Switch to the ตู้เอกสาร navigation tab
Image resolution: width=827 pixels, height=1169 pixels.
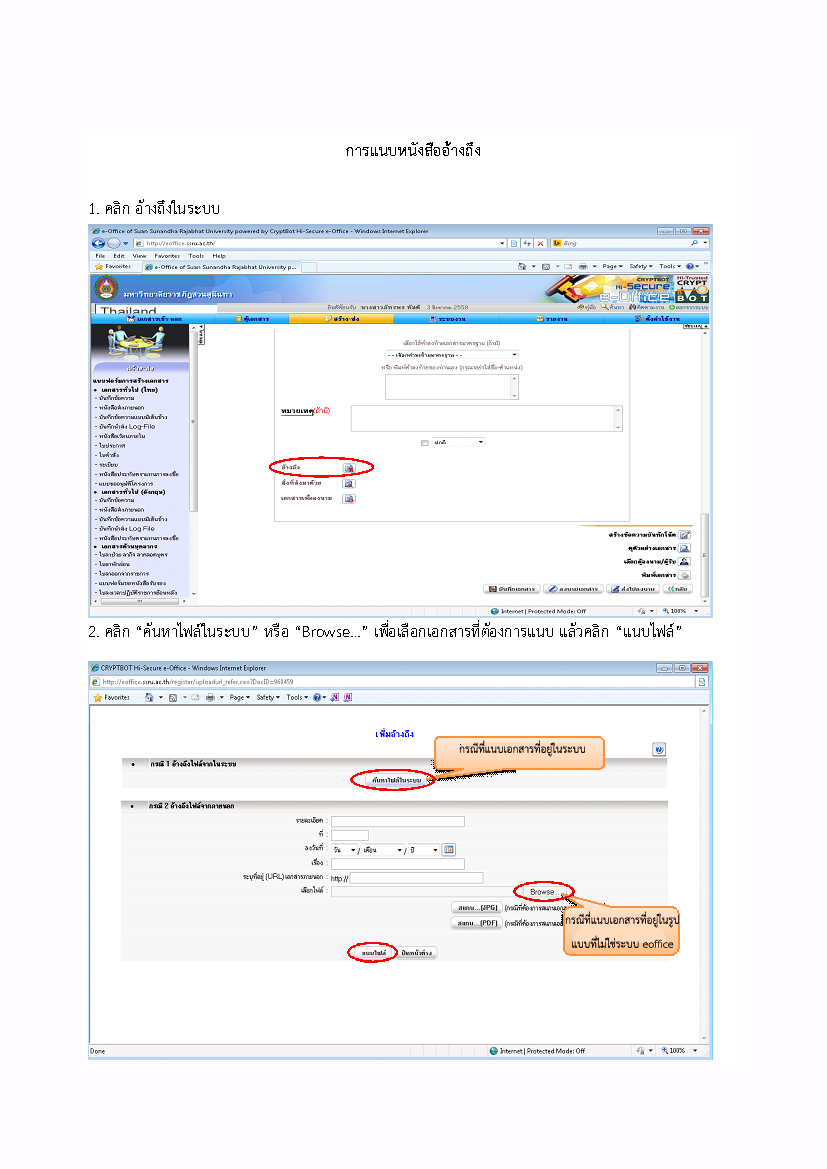click(x=251, y=319)
